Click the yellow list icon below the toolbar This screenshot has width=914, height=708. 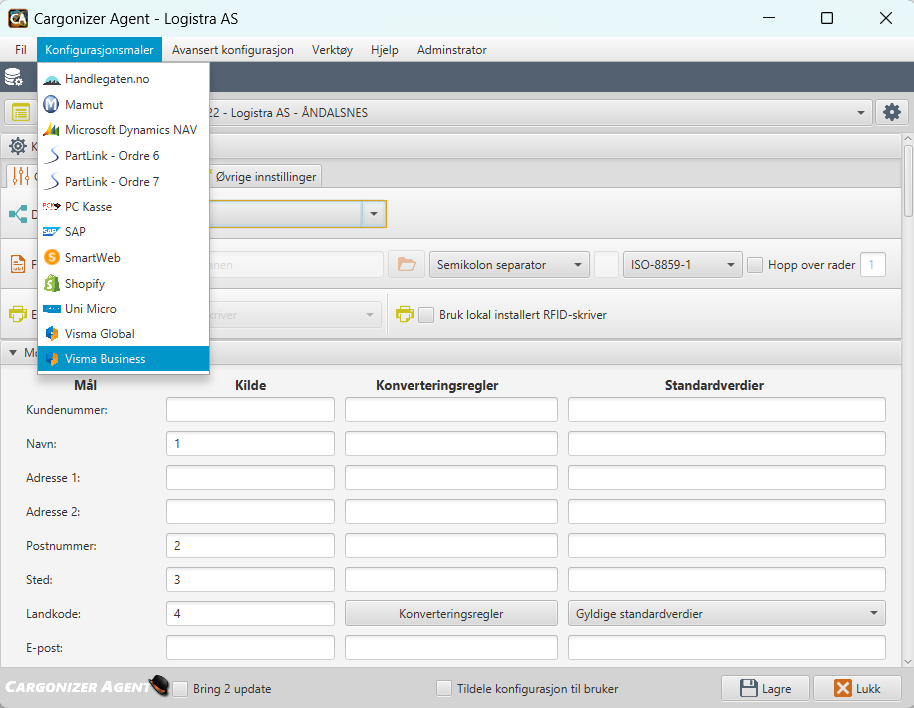pyautogui.click(x=22, y=111)
